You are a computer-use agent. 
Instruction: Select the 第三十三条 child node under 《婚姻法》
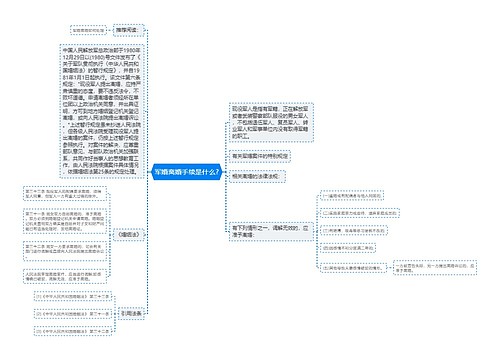[x=65, y=194]
